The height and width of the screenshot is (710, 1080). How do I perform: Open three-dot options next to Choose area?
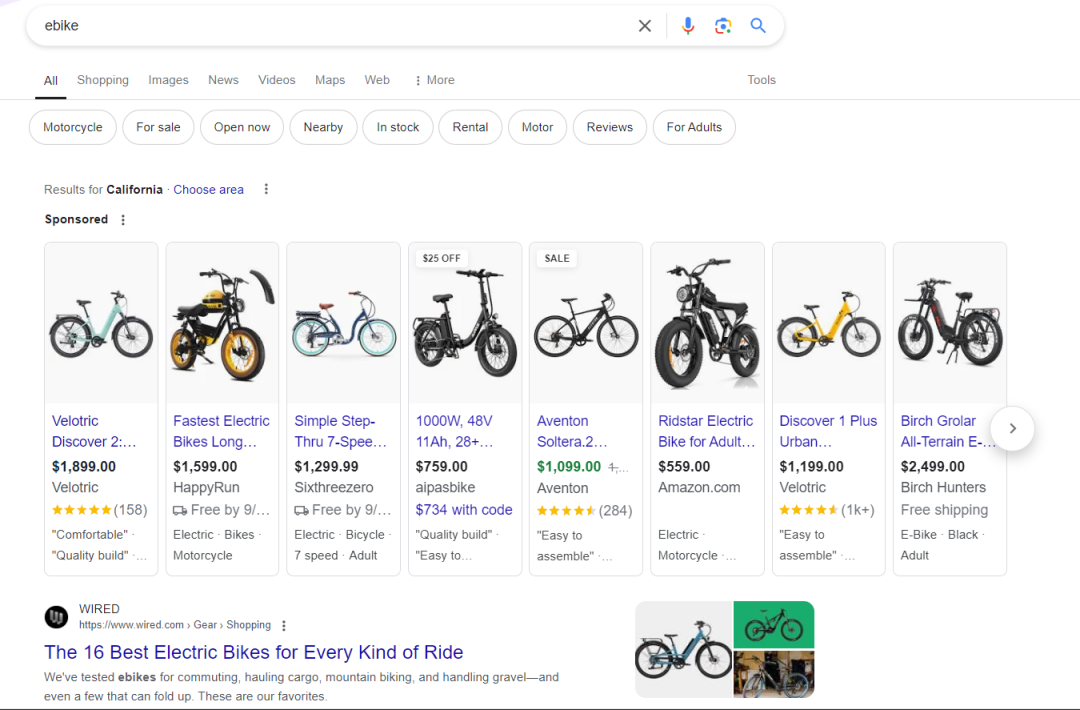266,190
